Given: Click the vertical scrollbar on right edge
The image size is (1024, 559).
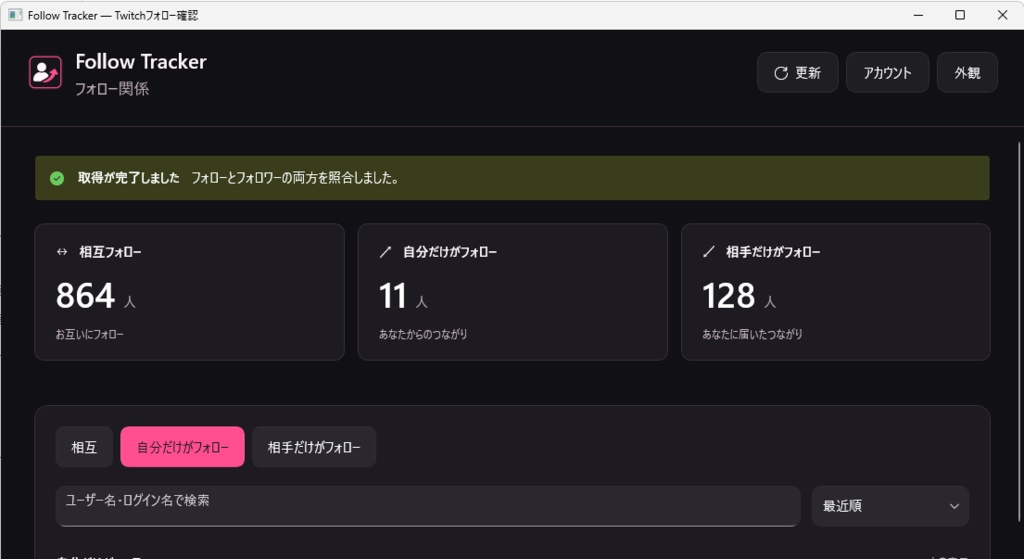Looking at the screenshot, I should click(1019, 332).
